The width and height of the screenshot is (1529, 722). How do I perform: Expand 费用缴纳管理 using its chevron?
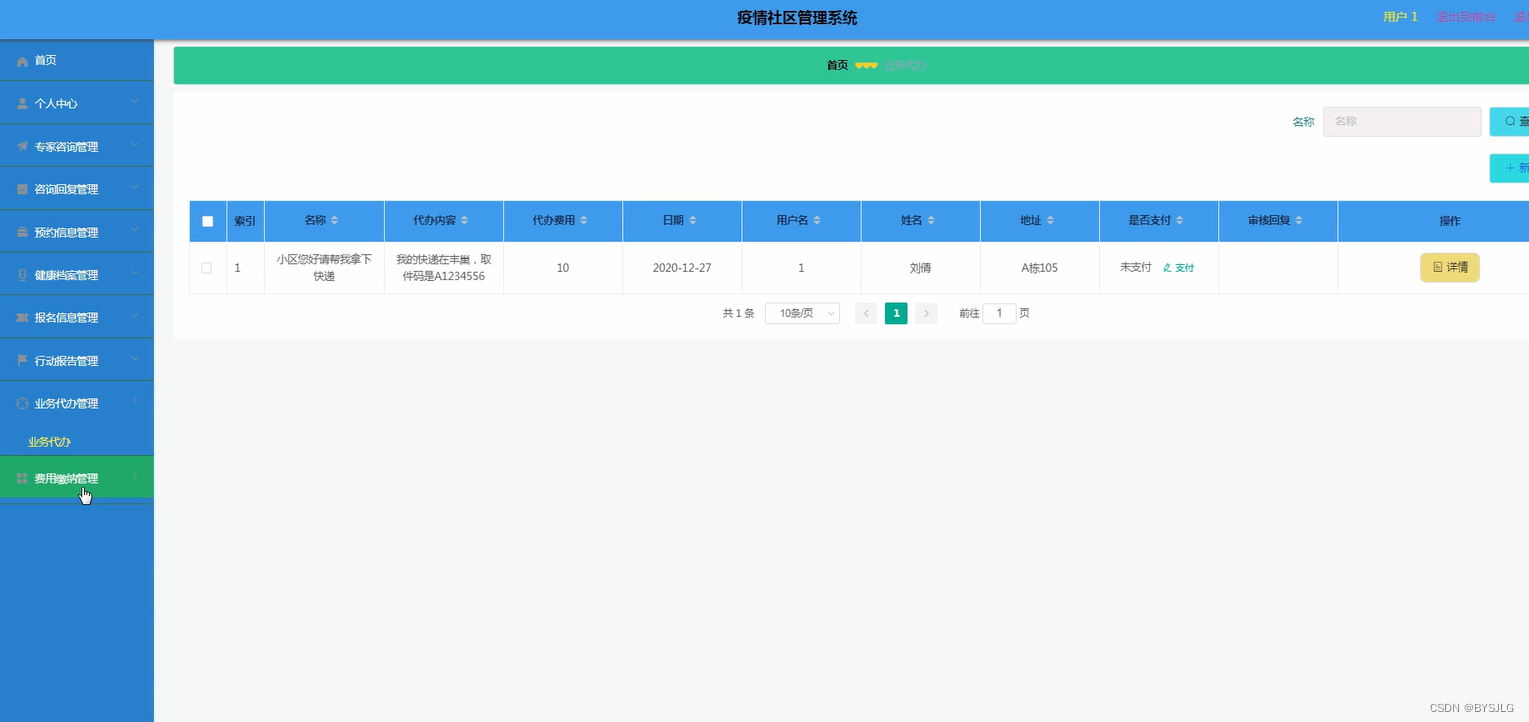[135, 478]
